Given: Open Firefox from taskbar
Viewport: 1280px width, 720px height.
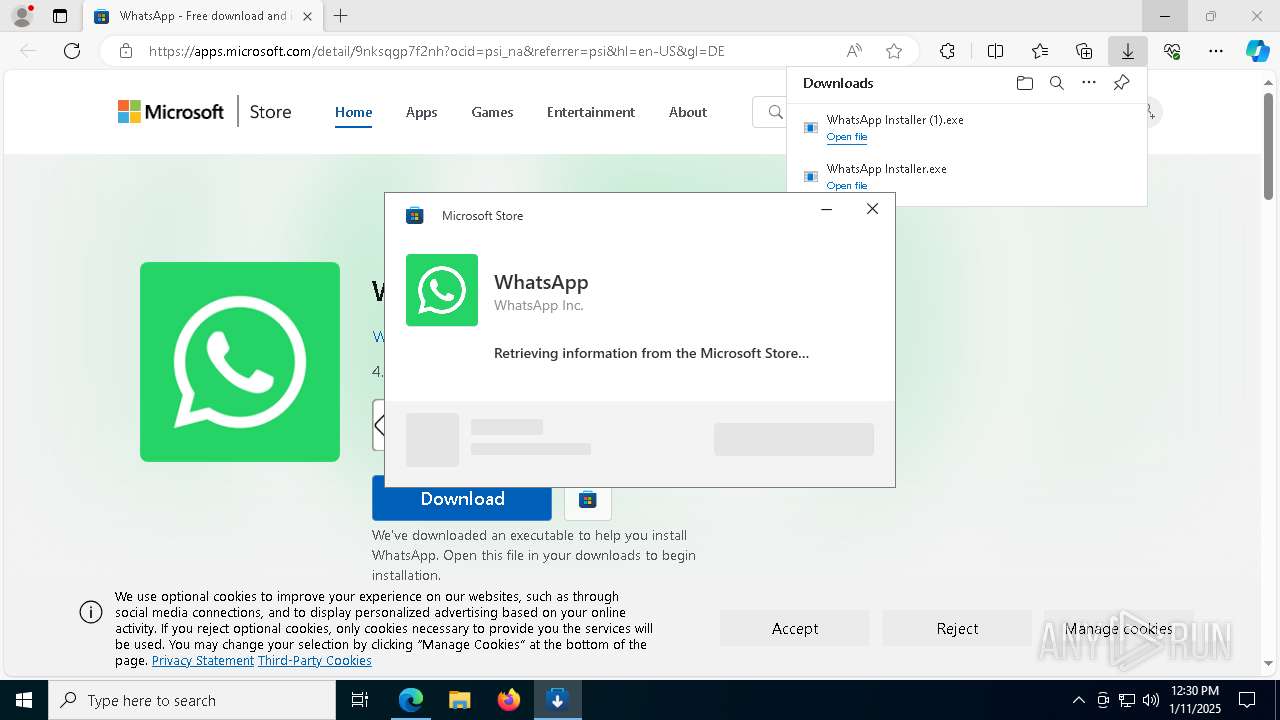Looking at the screenshot, I should point(509,700).
